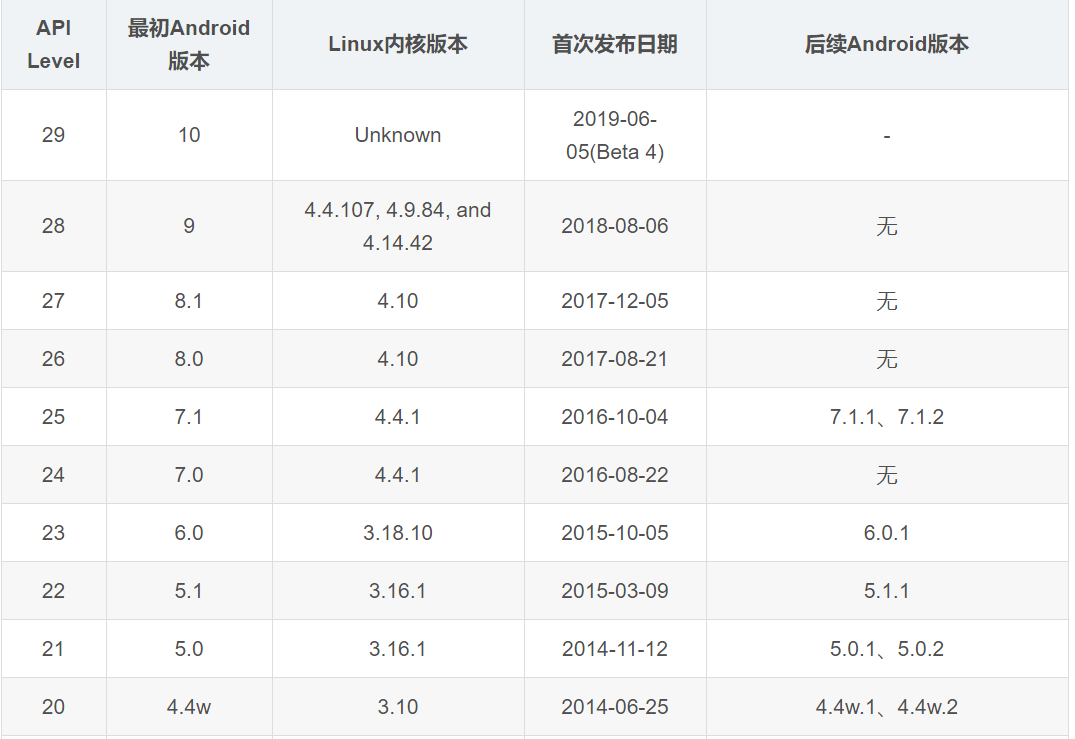Click 无 in the API 28 row
The height and width of the screenshot is (739, 1075).
(887, 226)
